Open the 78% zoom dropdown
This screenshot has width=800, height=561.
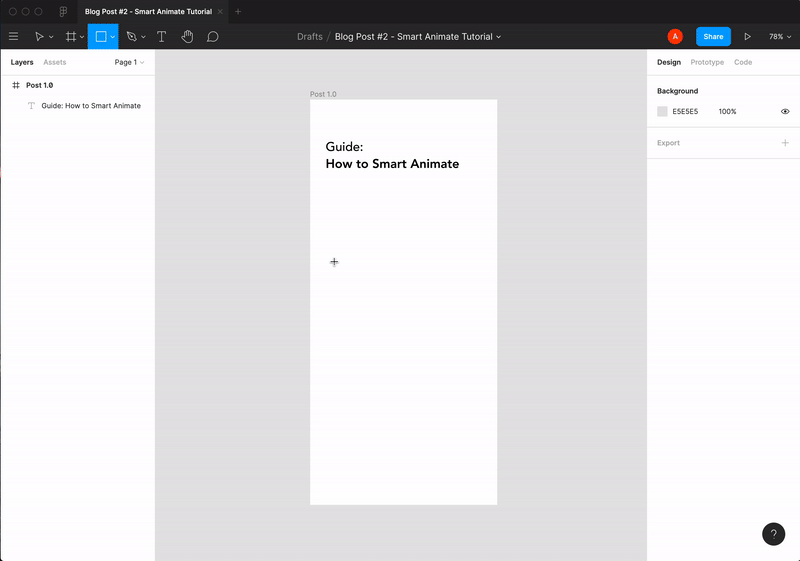click(x=780, y=37)
